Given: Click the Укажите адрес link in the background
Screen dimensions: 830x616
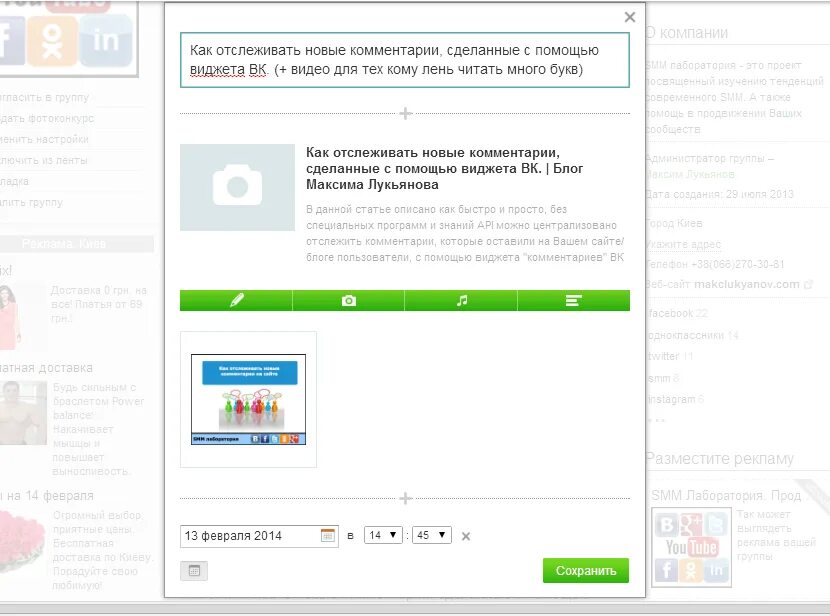Looking at the screenshot, I should click(683, 244).
